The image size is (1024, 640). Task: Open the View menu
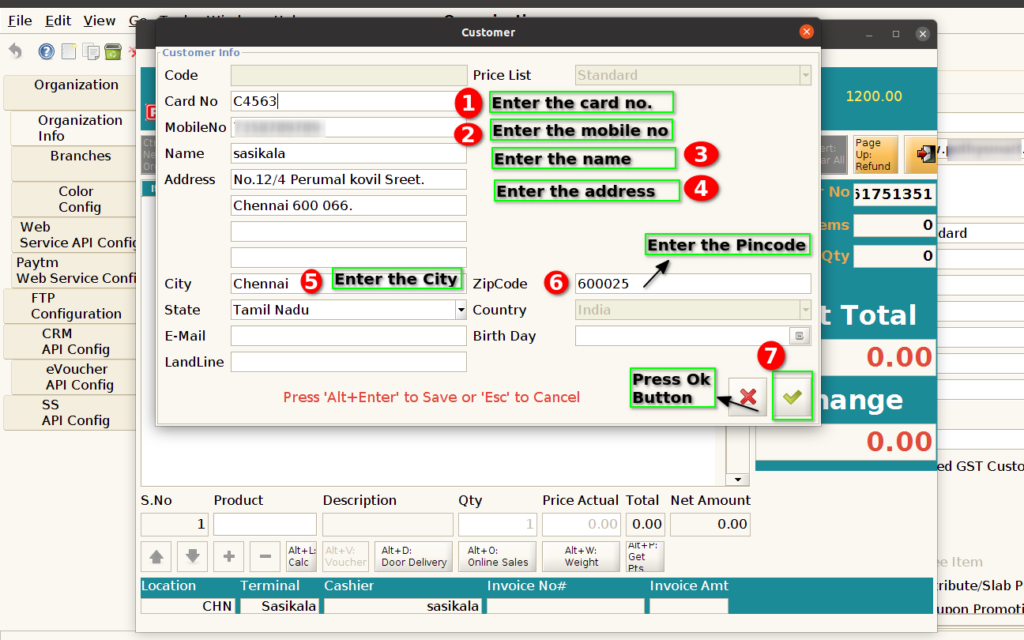coord(99,21)
